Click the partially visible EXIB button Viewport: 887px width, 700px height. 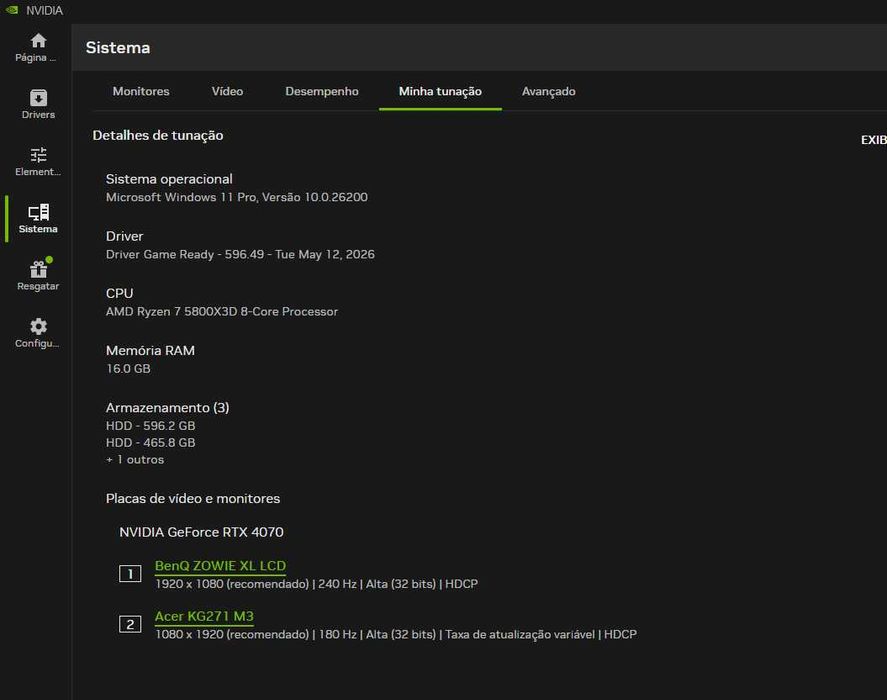(873, 140)
